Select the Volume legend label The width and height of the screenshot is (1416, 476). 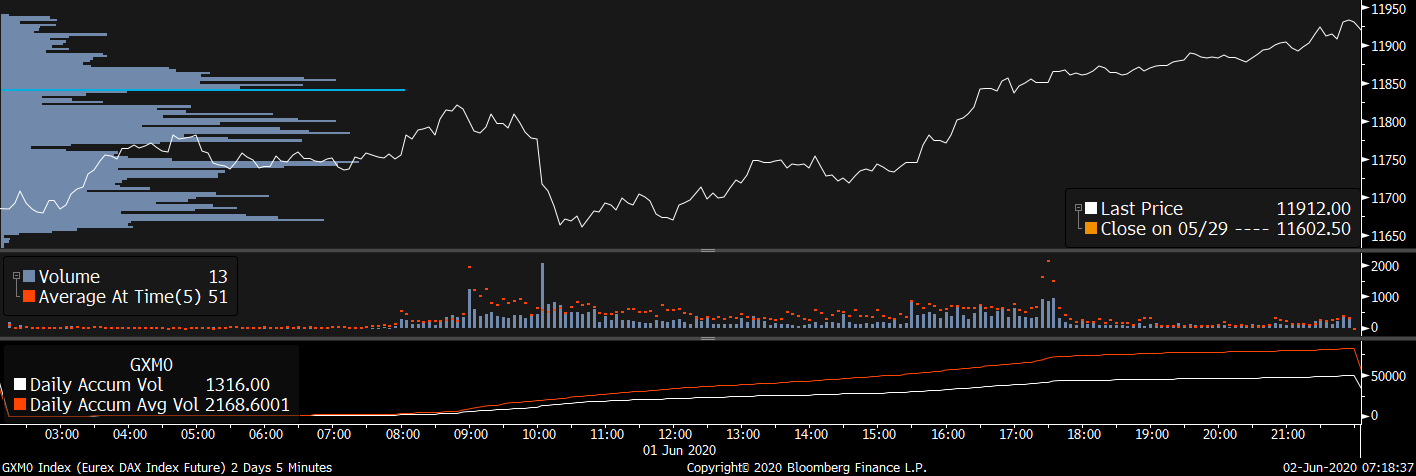[x=70, y=277]
